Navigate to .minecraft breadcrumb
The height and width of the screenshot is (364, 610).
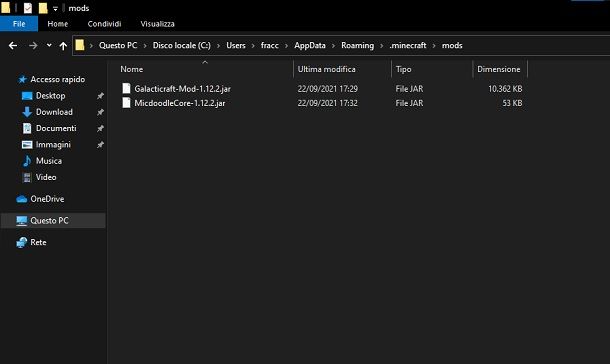point(408,46)
